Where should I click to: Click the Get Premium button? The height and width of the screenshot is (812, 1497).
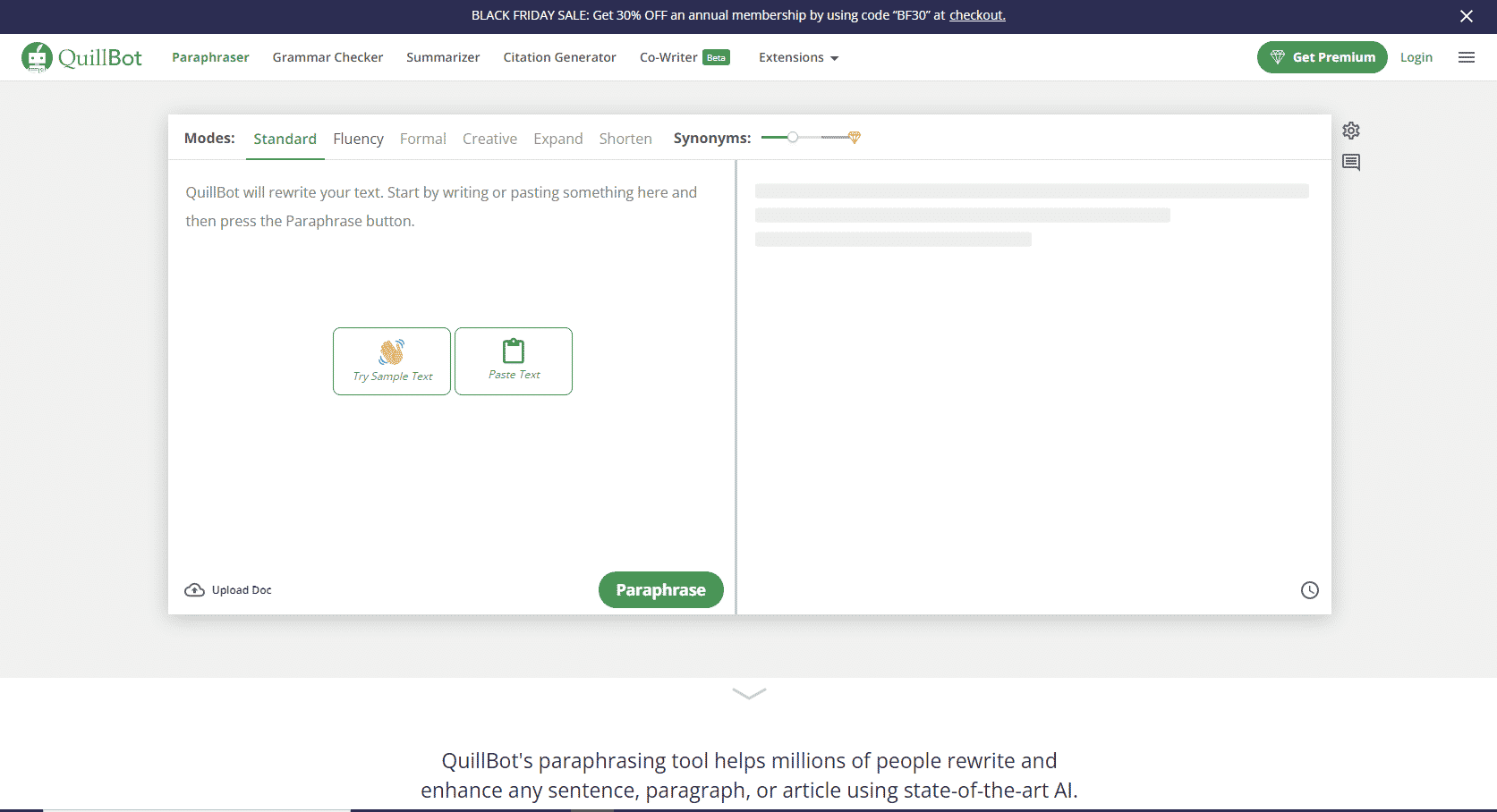[x=1323, y=57]
